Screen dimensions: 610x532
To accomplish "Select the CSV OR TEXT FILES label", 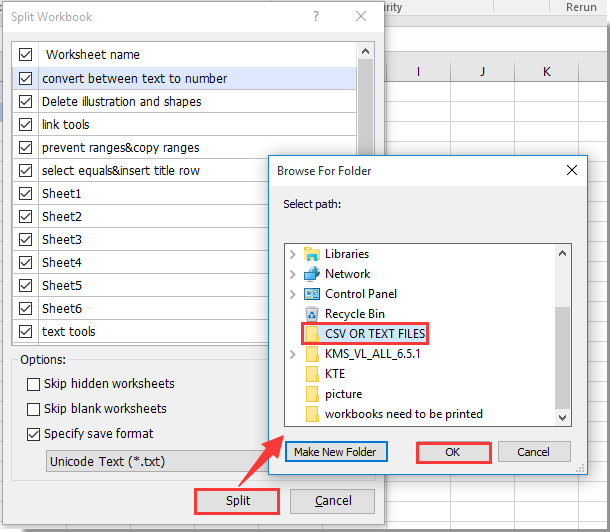I will point(375,334).
